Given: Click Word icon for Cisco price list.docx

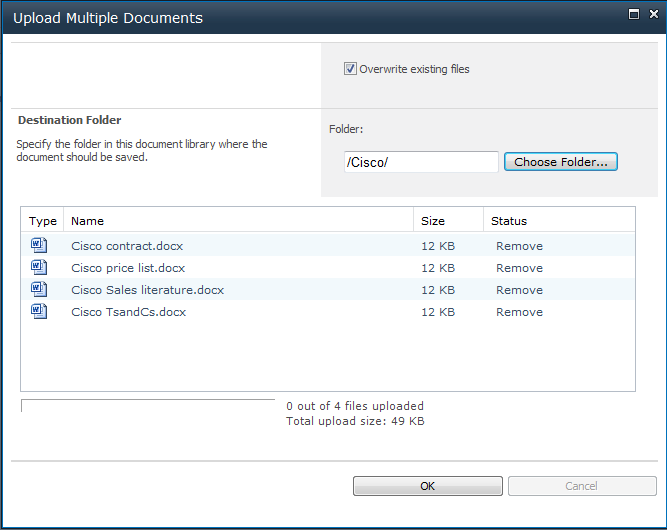Looking at the screenshot, I should 39,267.
